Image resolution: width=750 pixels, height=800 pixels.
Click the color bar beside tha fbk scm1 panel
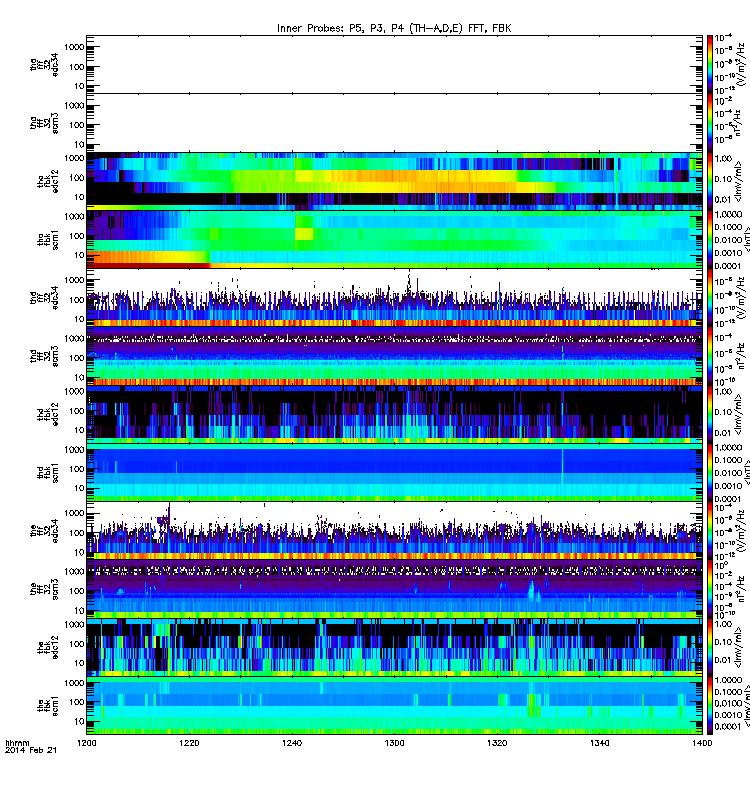pyautogui.click(x=710, y=240)
